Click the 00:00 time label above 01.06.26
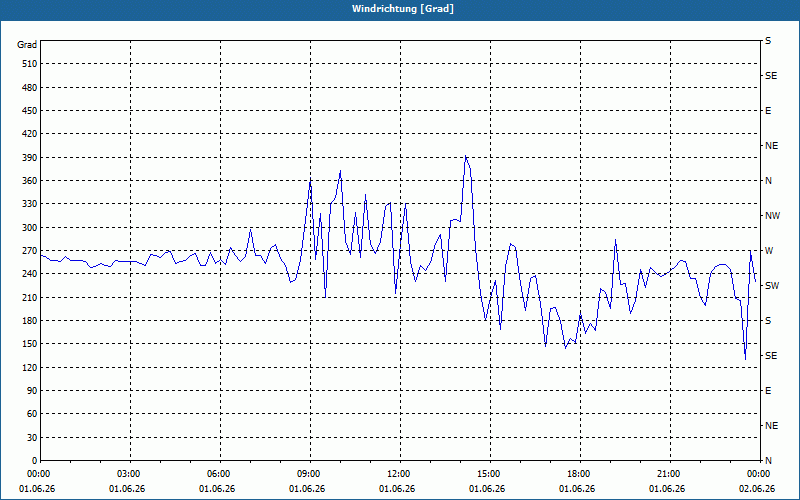Image resolution: width=800 pixels, height=500 pixels. 38,474
